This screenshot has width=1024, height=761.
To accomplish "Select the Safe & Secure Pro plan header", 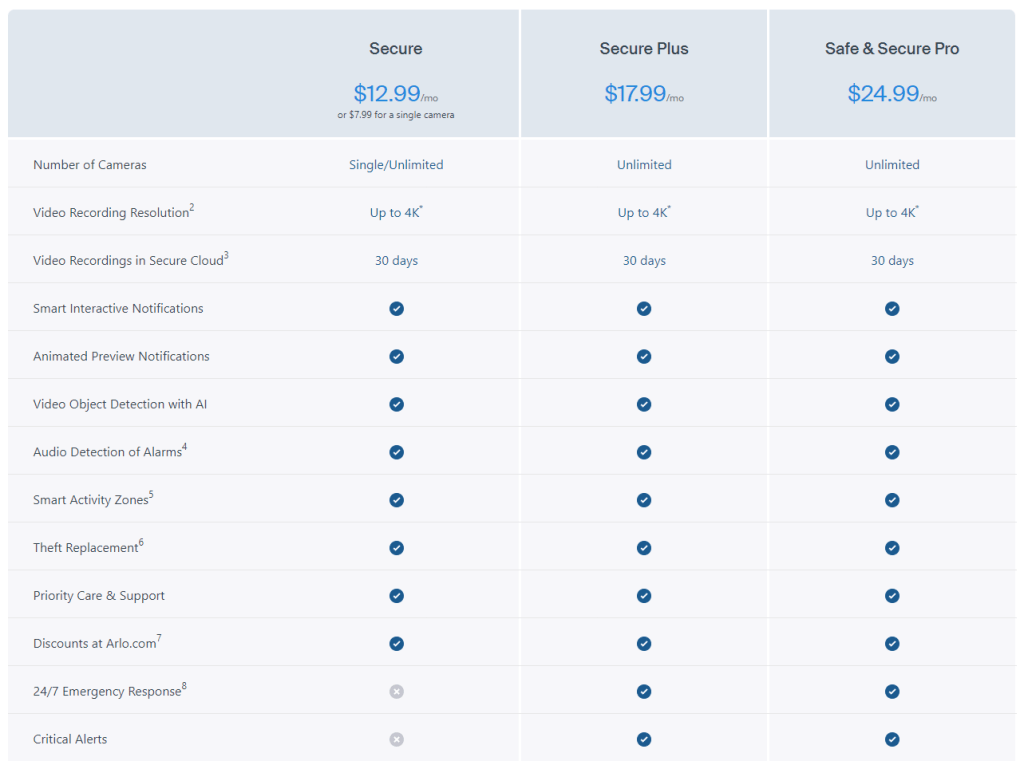I will (x=892, y=49).
